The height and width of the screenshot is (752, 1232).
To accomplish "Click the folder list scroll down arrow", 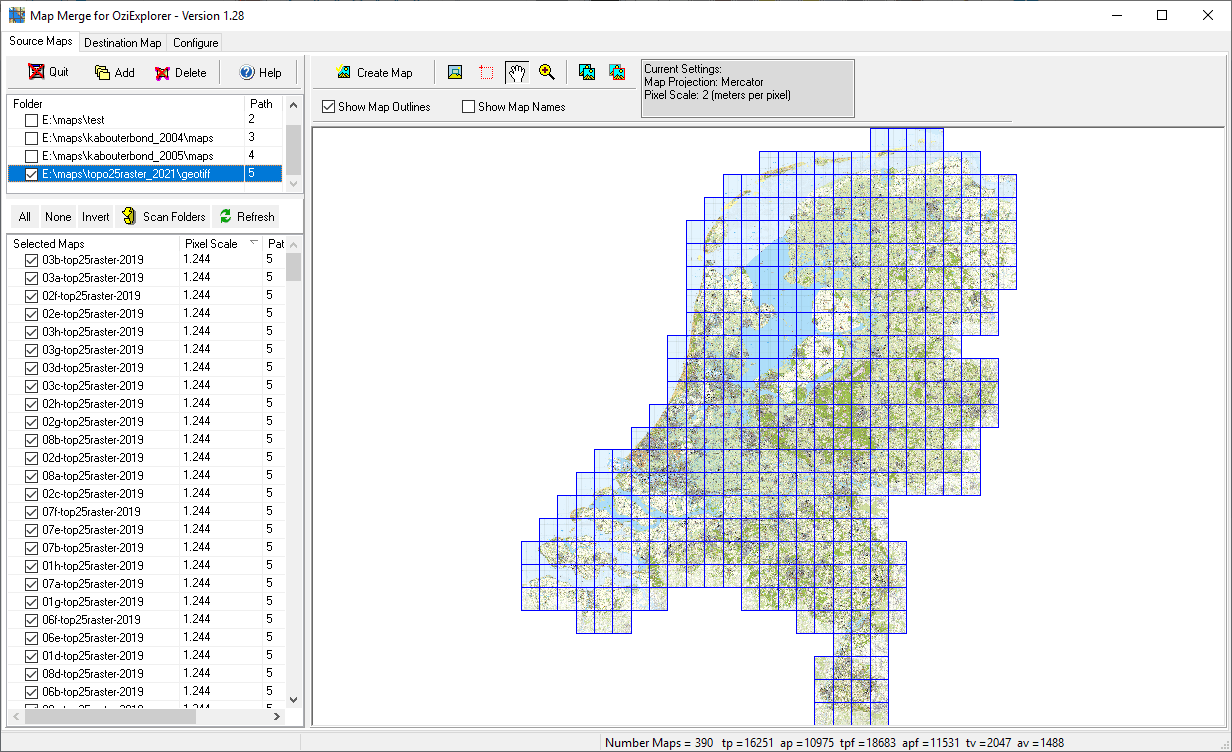I will [294, 184].
